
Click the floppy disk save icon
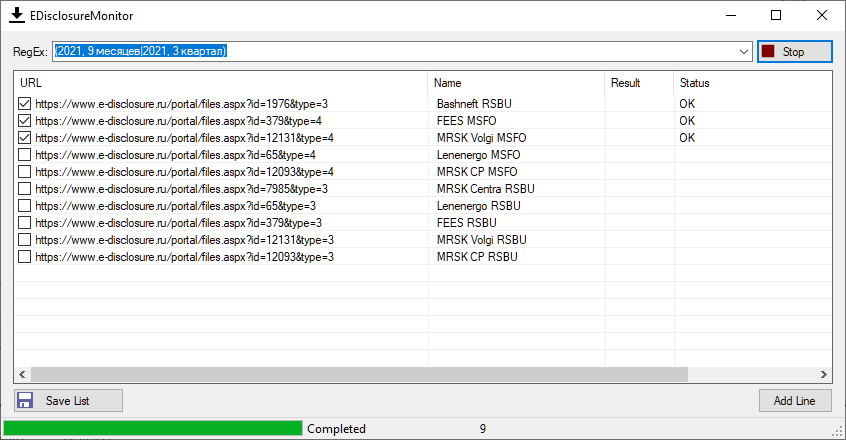(x=25, y=400)
